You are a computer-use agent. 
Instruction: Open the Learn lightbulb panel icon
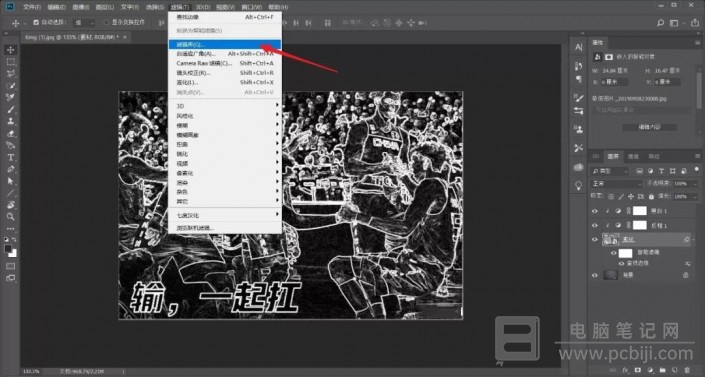pyautogui.click(x=579, y=186)
